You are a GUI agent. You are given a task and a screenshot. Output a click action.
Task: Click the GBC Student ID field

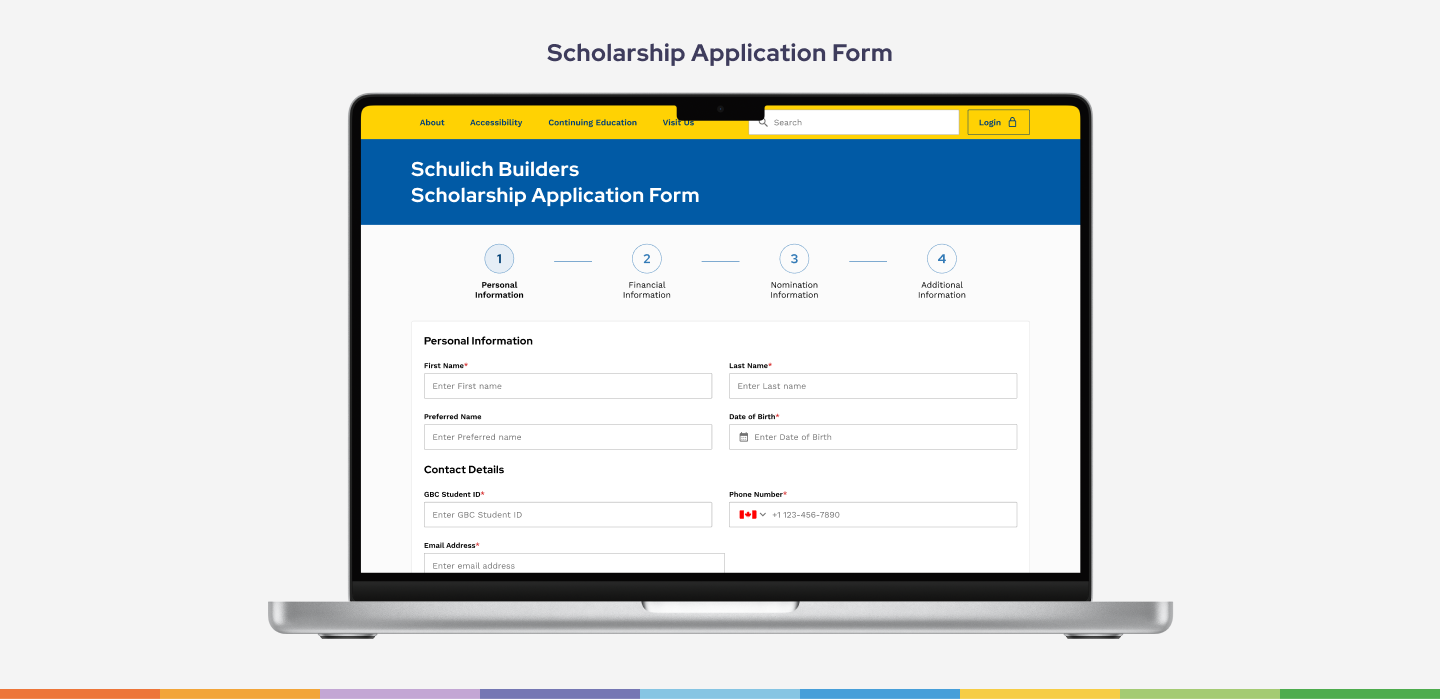click(x=568, y=515)
